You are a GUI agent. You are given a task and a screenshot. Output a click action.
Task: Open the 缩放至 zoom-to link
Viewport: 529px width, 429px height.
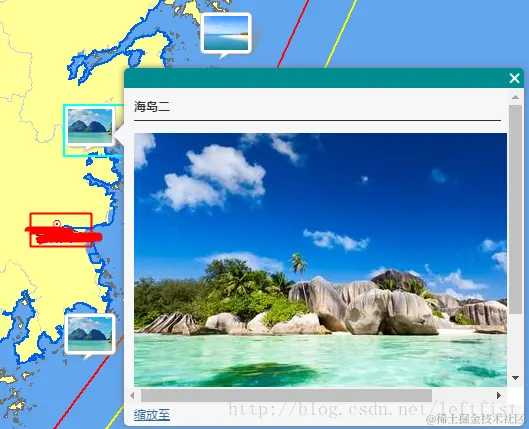tap(152, 415)
